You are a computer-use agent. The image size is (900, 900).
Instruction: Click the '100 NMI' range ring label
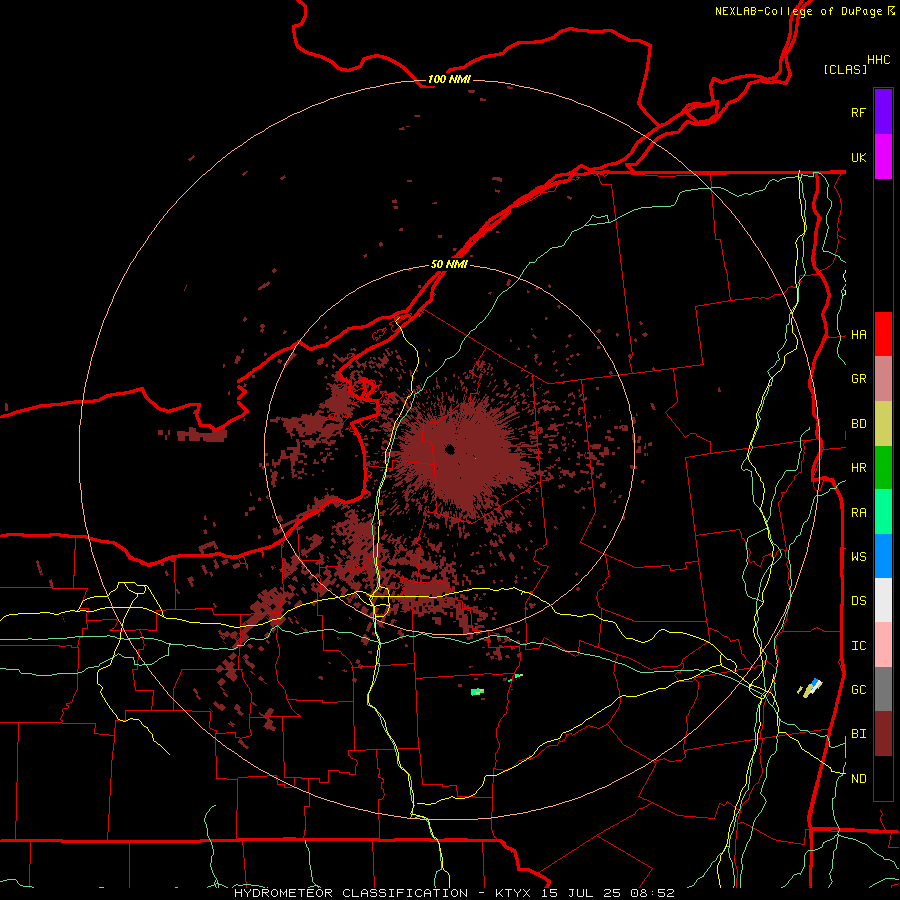click(x=449, y=79)
